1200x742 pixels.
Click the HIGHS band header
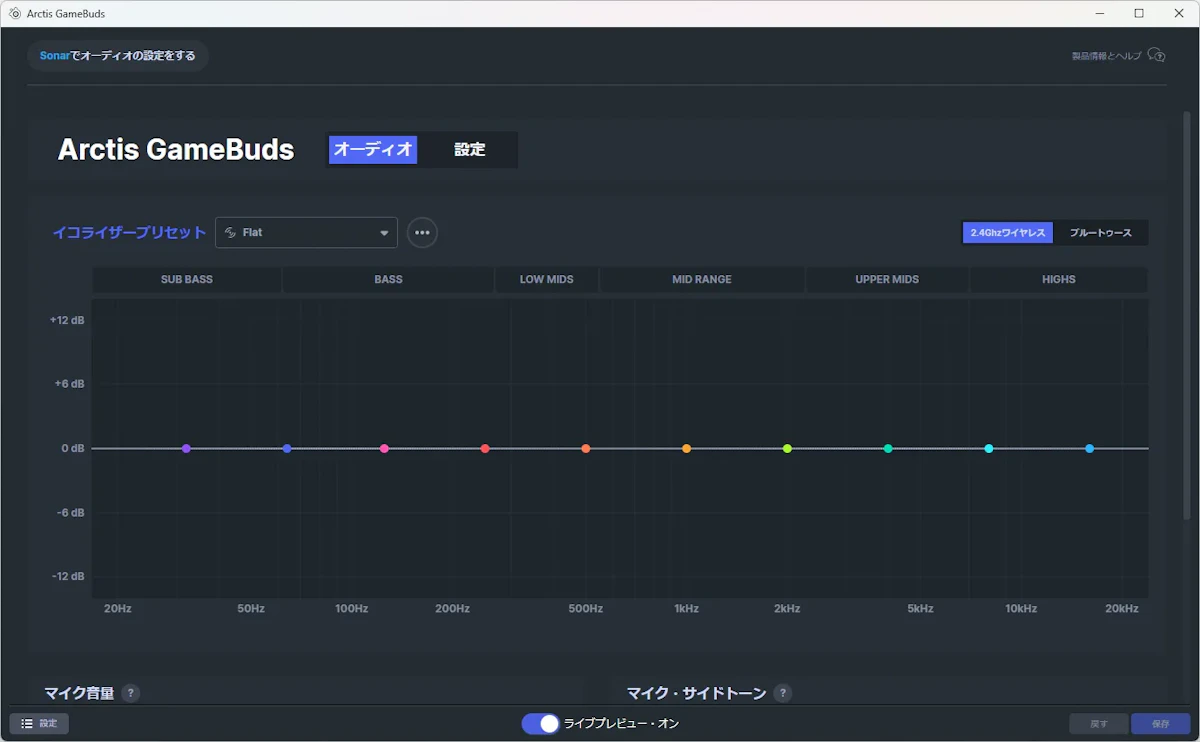pos(1059,280)
